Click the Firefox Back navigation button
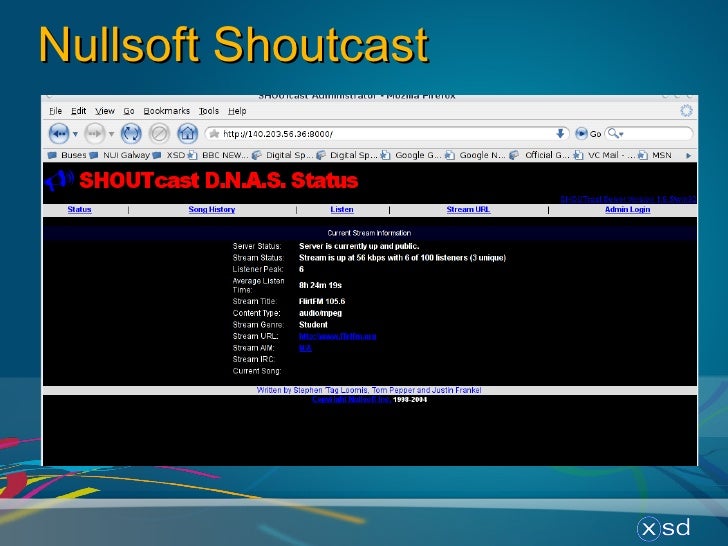The image size is (728, 546). (x=58, y=134)
